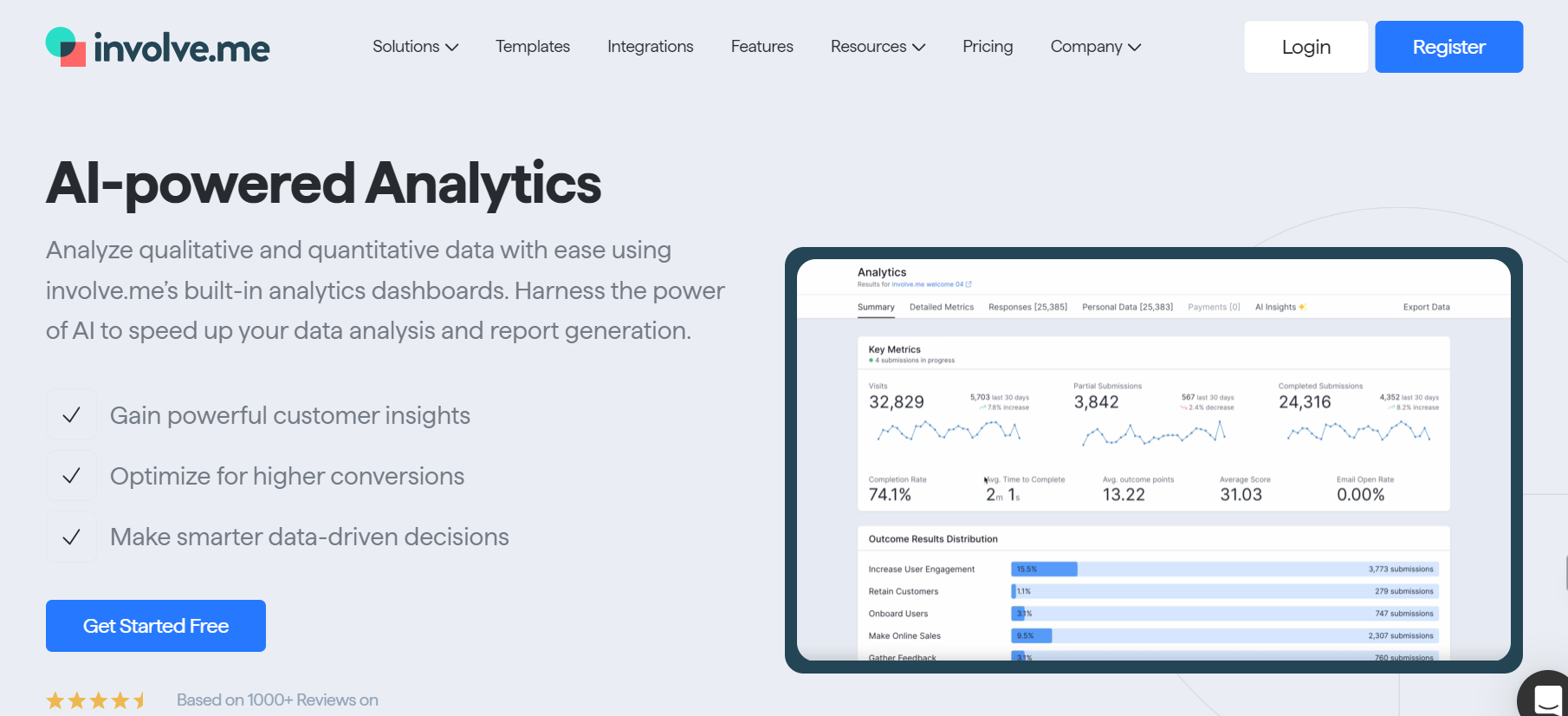
Task: Click Make Online Sales distribution bar
Action: 1225,636
